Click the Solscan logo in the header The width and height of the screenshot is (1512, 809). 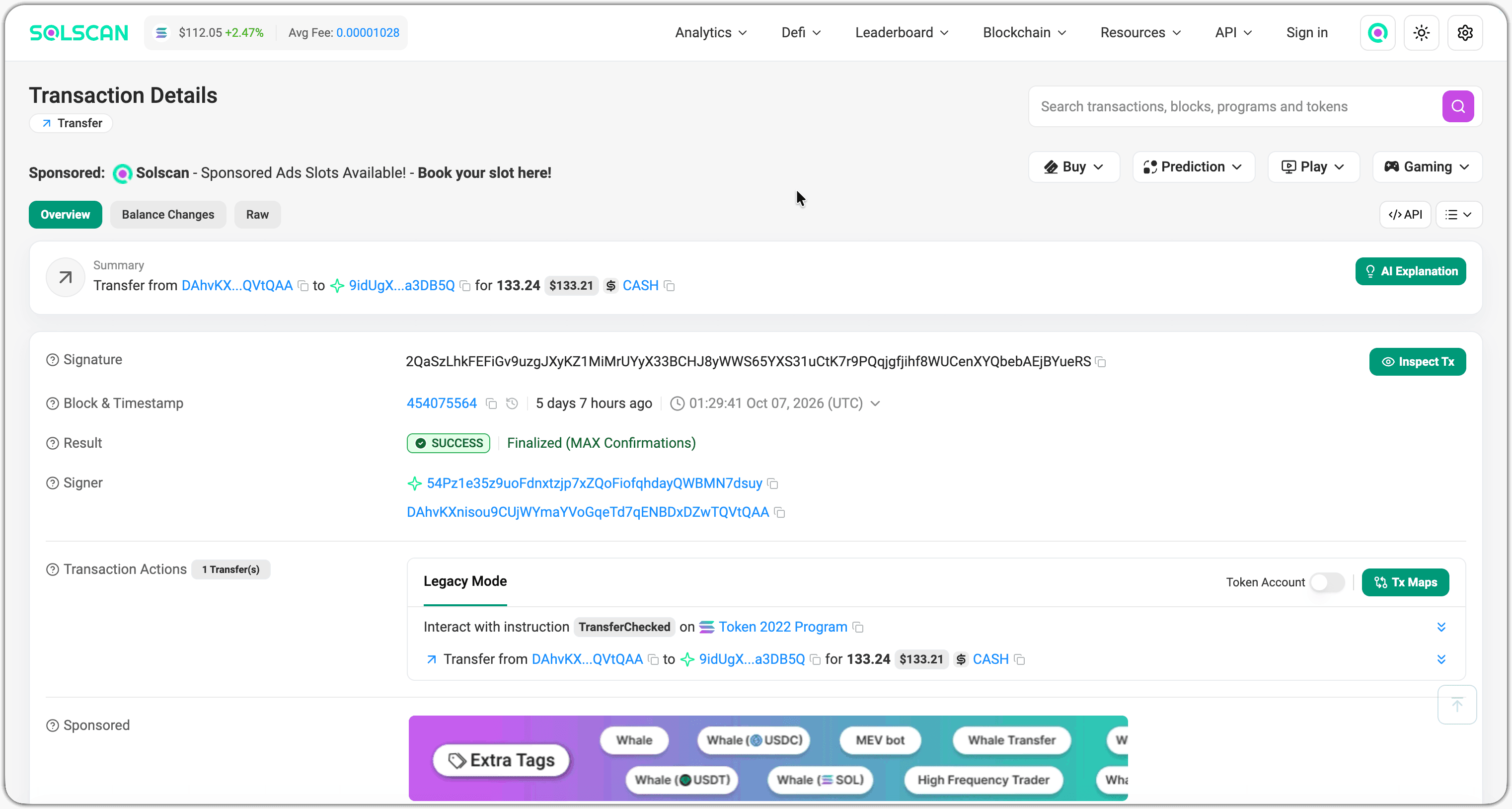(x=78, y=33)
